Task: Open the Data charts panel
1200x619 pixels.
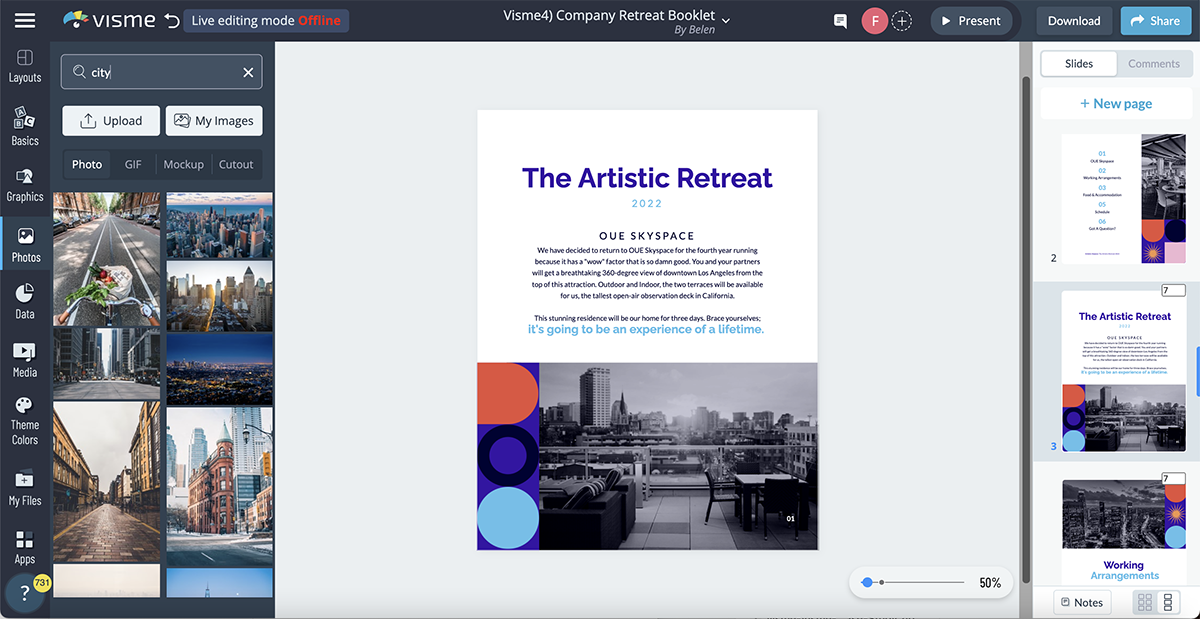Action: [x=25, y=301]
